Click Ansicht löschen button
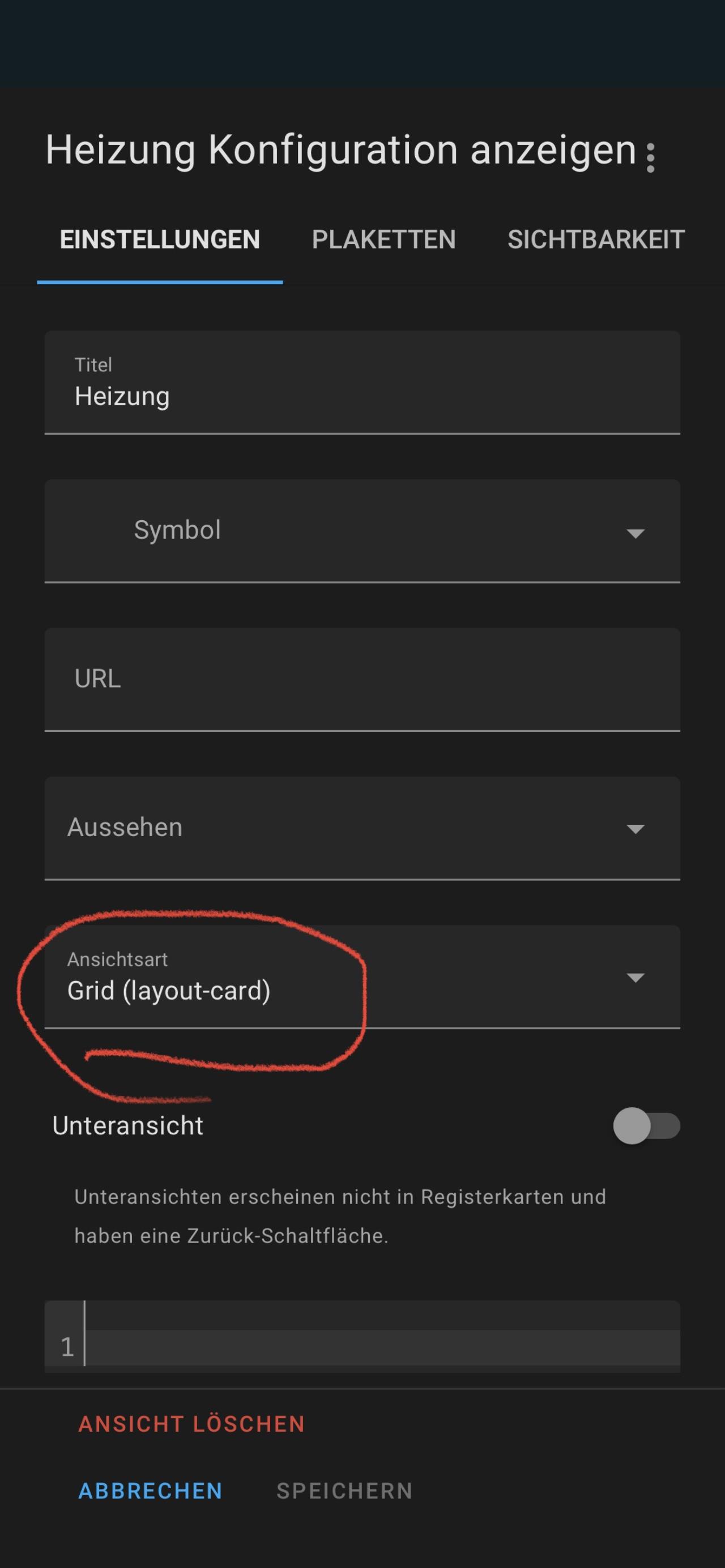Viewport: 725px width, 1568px height. coord(192,1424)
